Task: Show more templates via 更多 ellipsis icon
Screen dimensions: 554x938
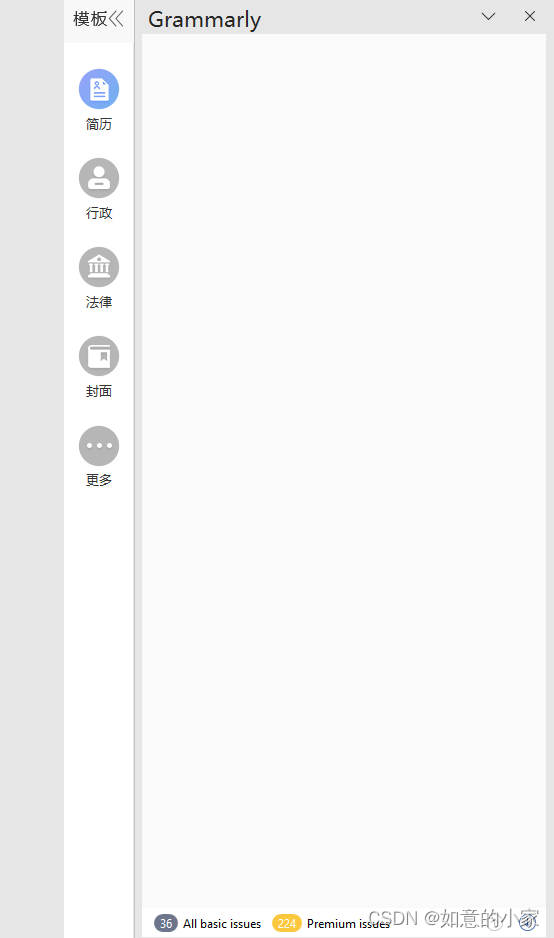Action: pyautogui.click(x=99, y=446)
